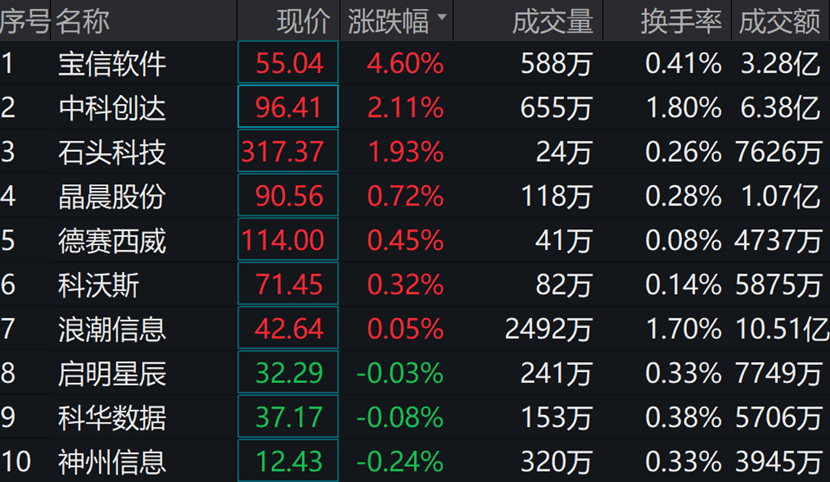This screenshot has height=482, width=830.
Task: Click the turnover rate 0.41%
Action: (x=683, y=64)
